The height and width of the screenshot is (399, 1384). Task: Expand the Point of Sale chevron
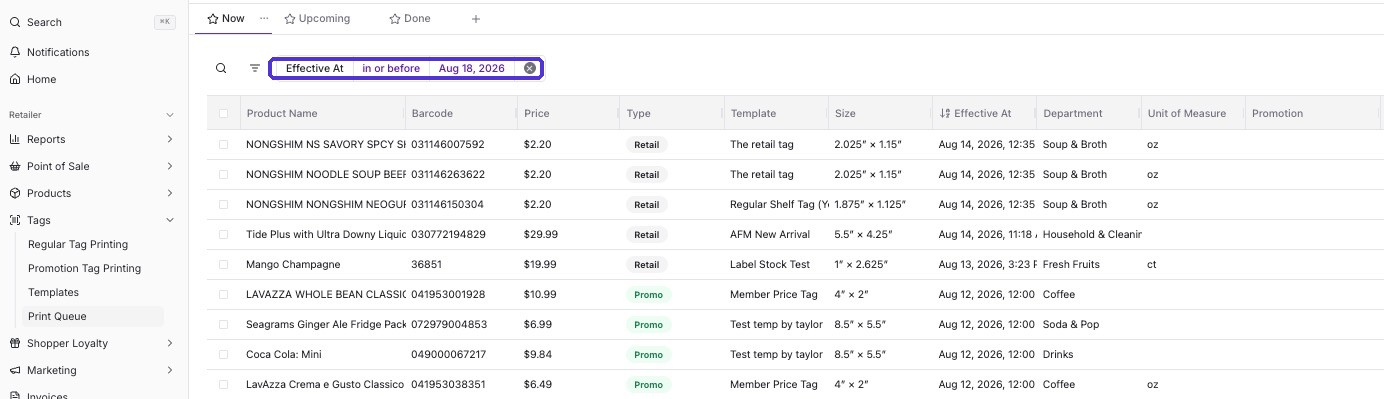[169, 166]
